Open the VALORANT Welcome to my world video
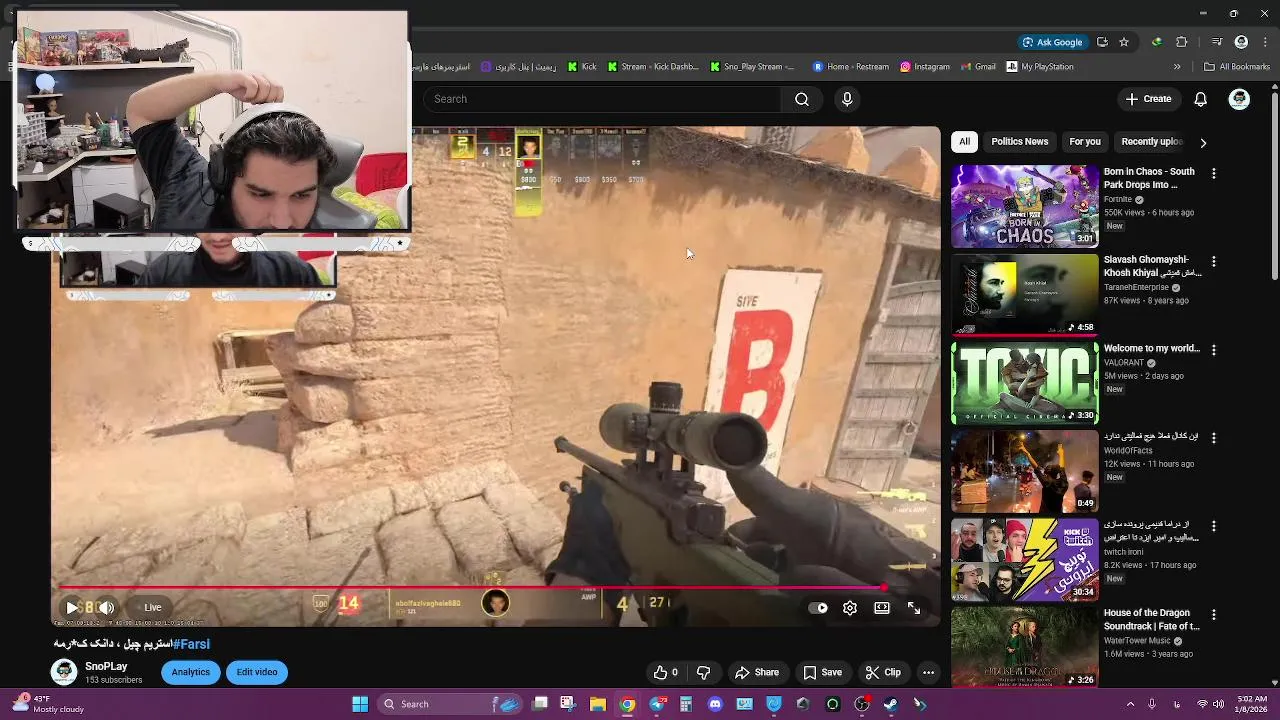Viewport: 1280px width, 720px height. (1024, 383)
